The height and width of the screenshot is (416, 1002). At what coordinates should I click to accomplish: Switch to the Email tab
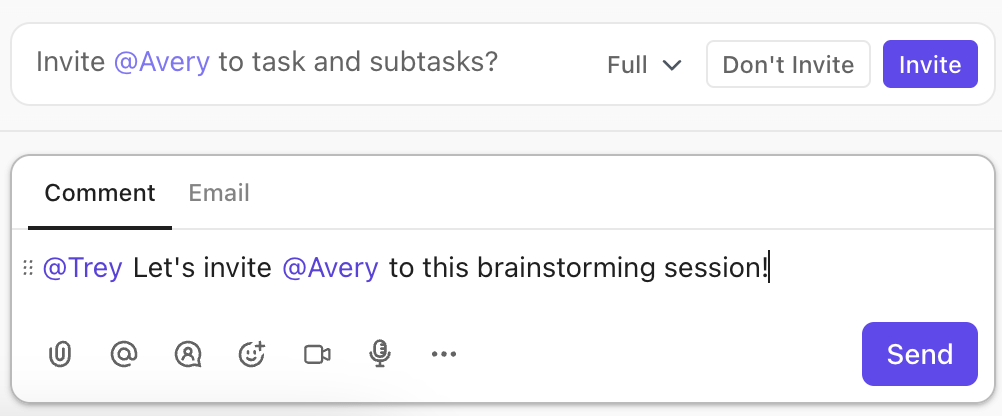[219, 193]
